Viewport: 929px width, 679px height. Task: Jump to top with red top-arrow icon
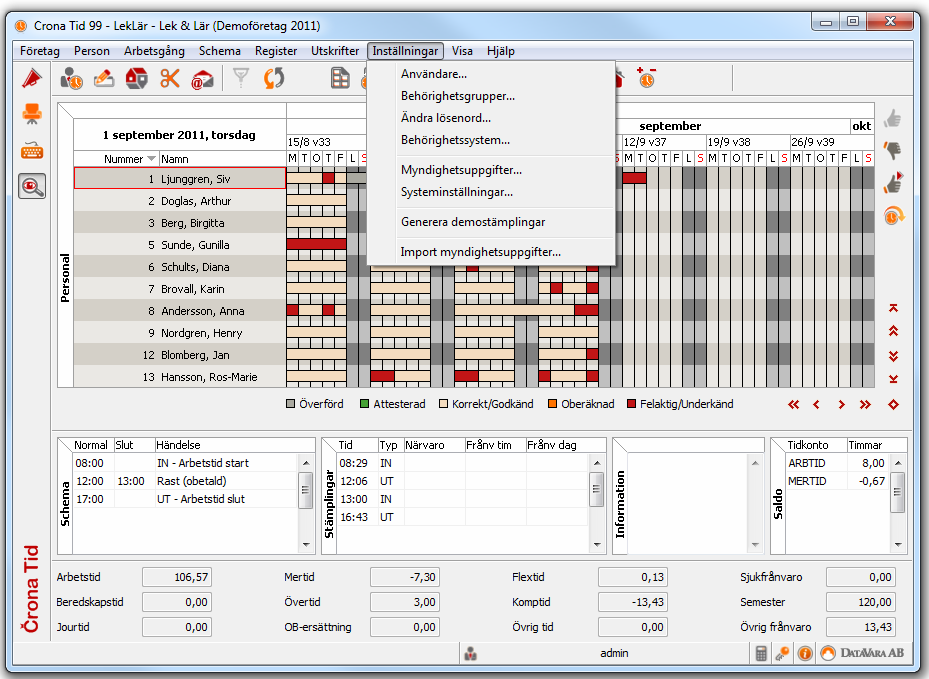click(893, 308)
